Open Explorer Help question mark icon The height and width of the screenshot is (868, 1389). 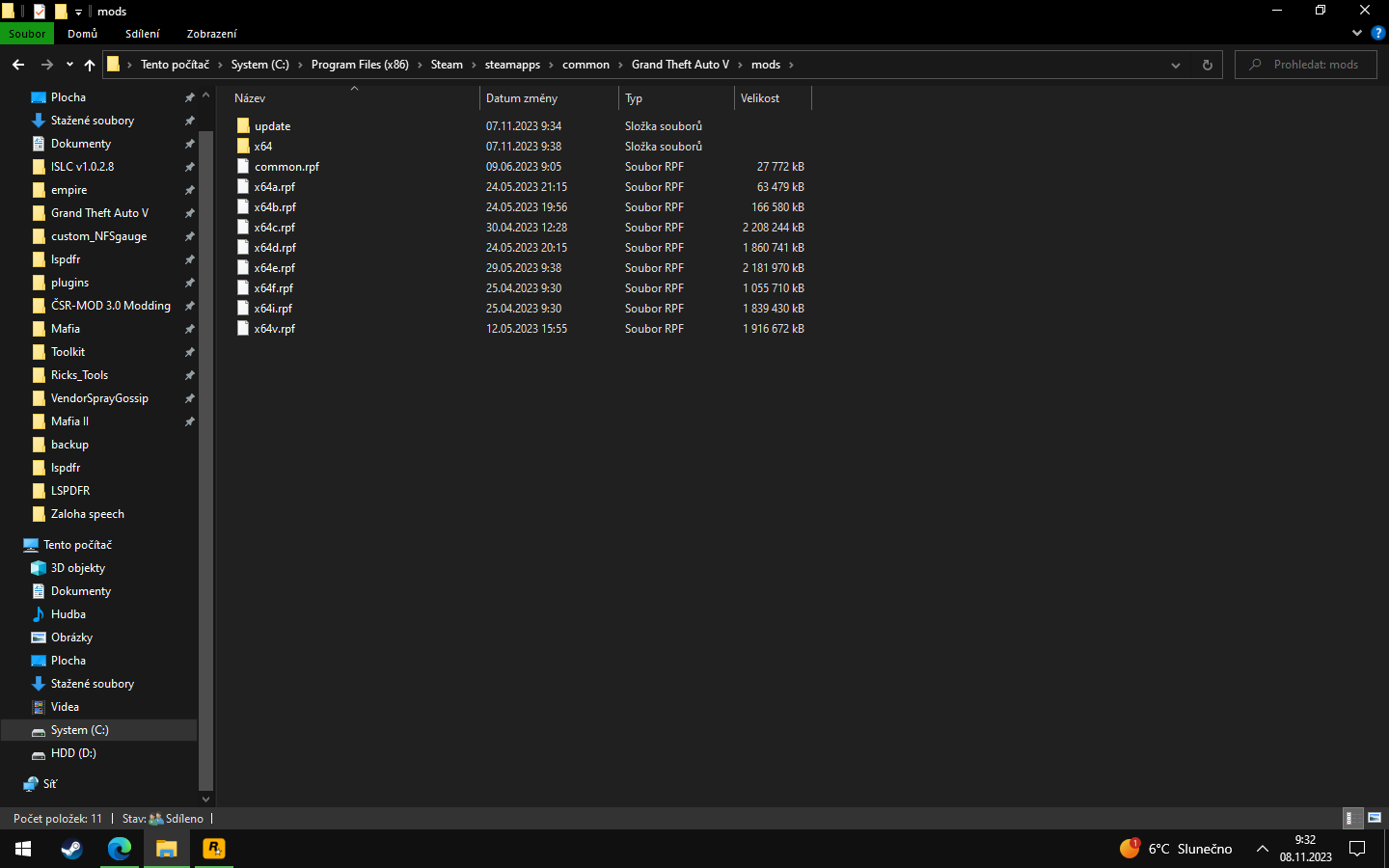[1377, 33]
